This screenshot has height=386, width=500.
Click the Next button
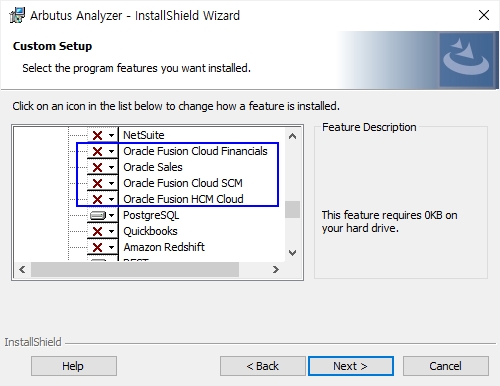[351, 366]
